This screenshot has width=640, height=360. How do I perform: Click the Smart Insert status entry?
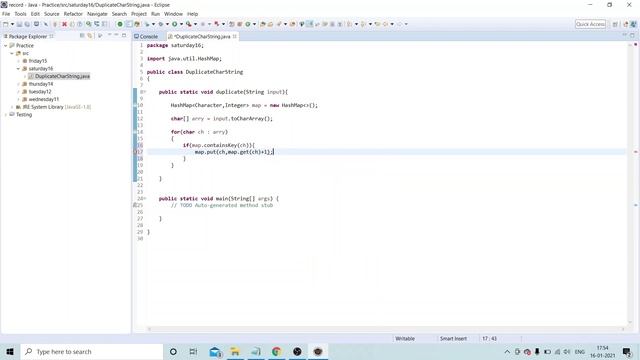(x=453, y=339)
